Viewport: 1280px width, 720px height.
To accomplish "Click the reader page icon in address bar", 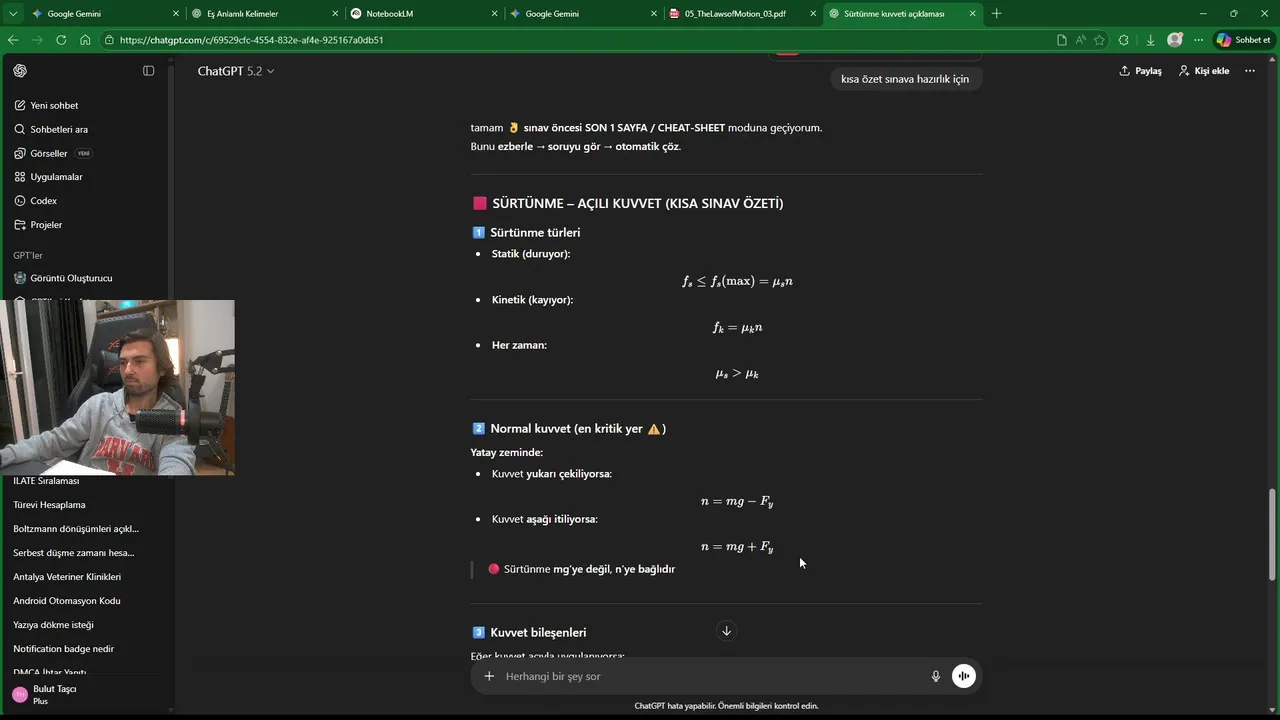I will coord(1062,40).
